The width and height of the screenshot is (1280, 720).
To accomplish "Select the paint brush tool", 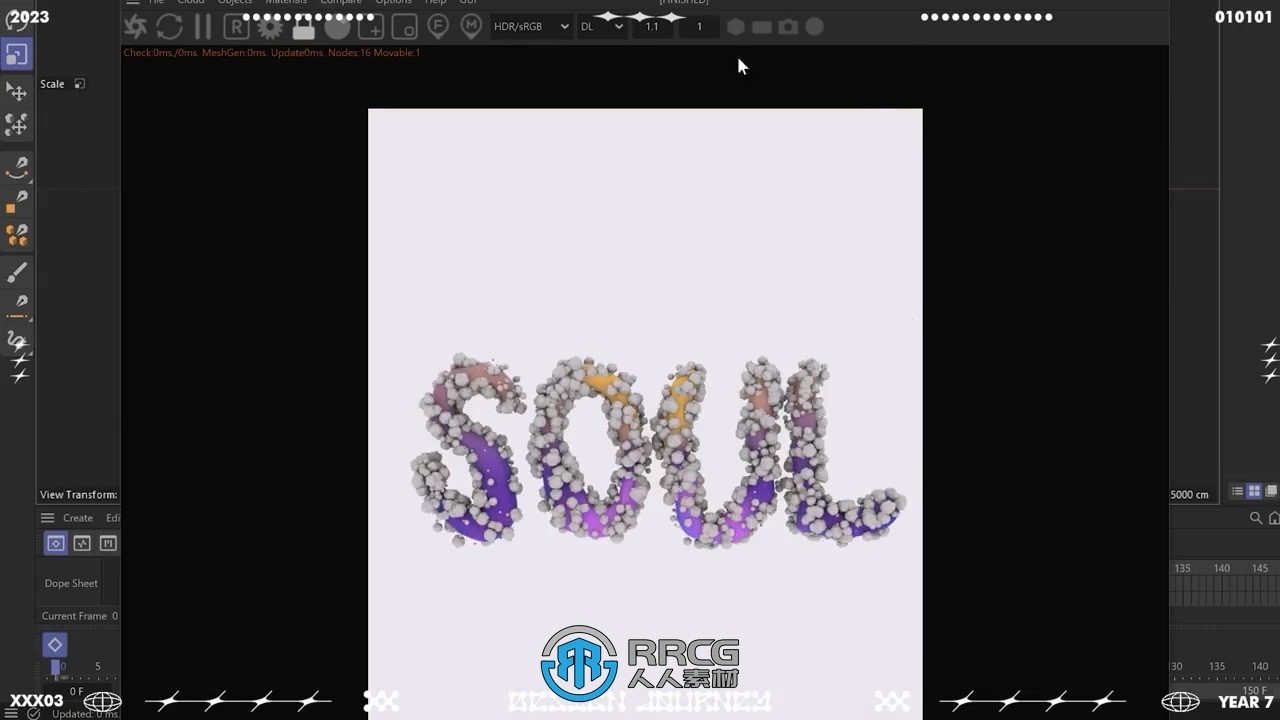I will (x=17, y=272).
